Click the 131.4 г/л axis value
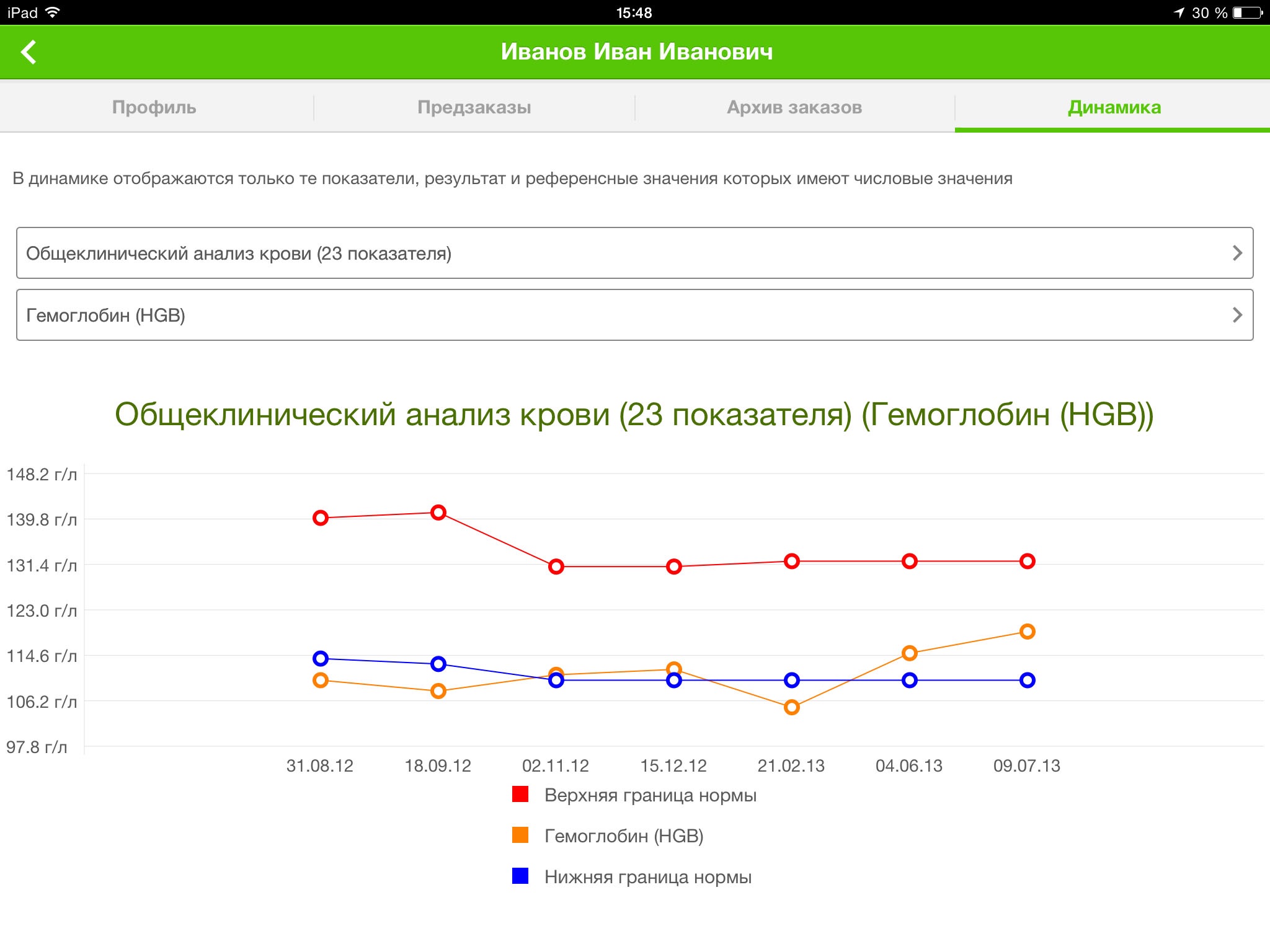Screen dimensions: 1270x952 (42, 565)
